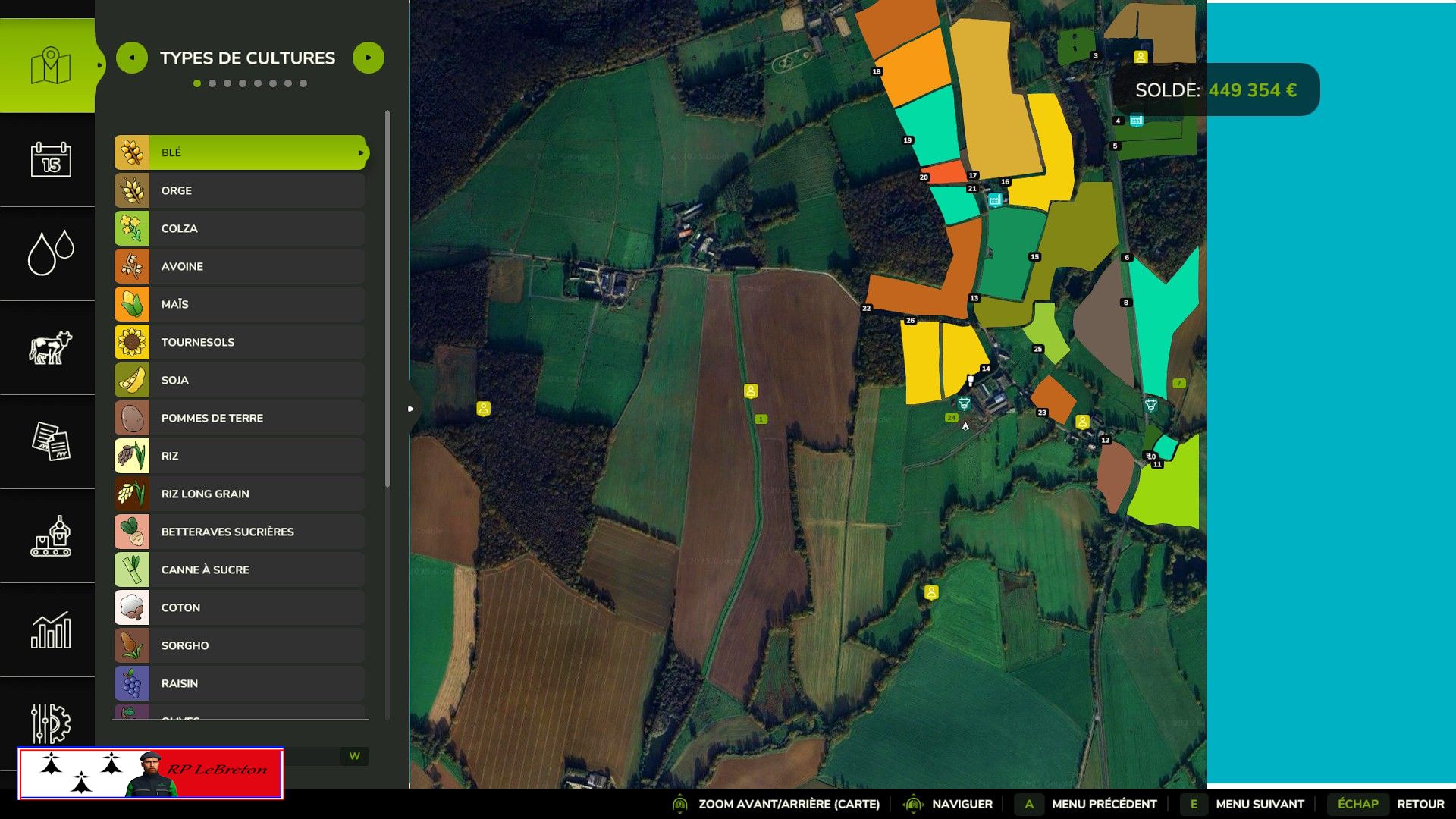The width and height of the screenshot is (1456, 819).
Task: Open the settings sliders-gear sidebar icon
Action: click(50, 723)
